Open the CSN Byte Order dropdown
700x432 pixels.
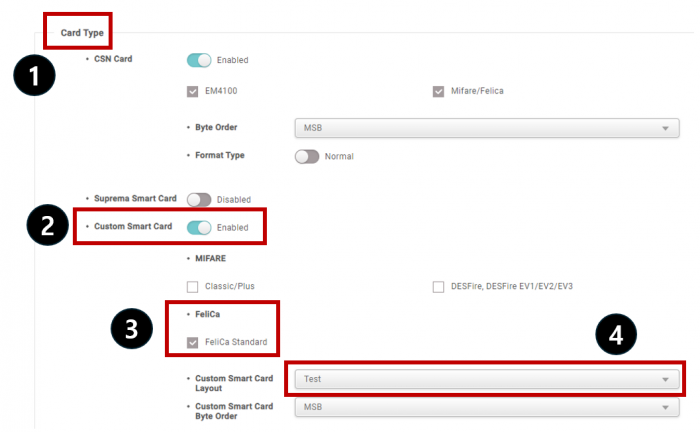tap(481, 128)
